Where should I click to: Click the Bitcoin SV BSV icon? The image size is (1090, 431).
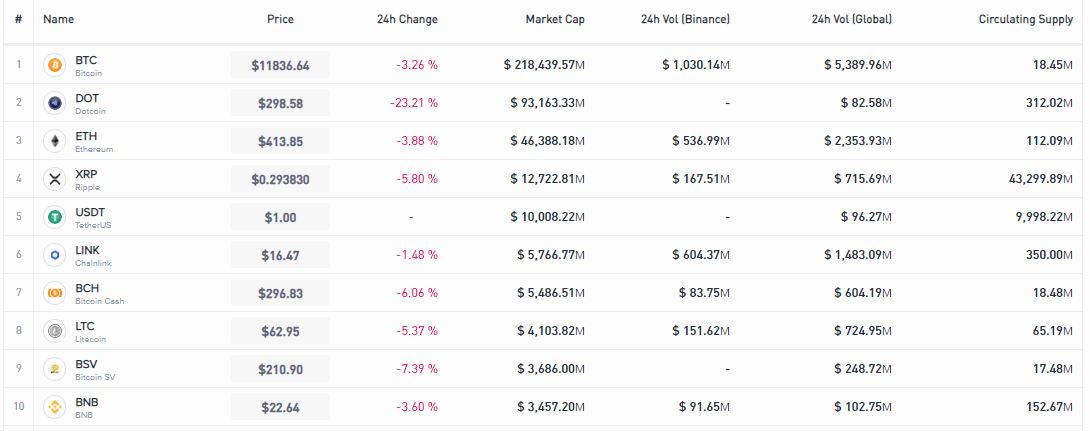click(54, 369)
